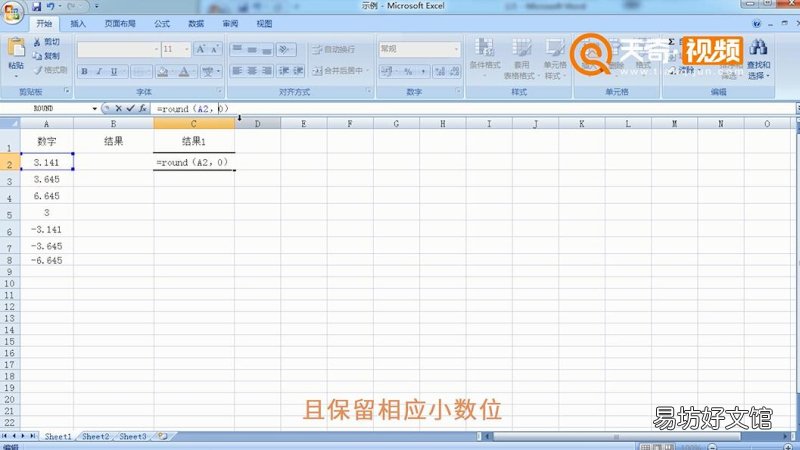Click cell A8 containing -6.645
The height and width of the screenshot is (450, 800).
click(x=46, y=260)
